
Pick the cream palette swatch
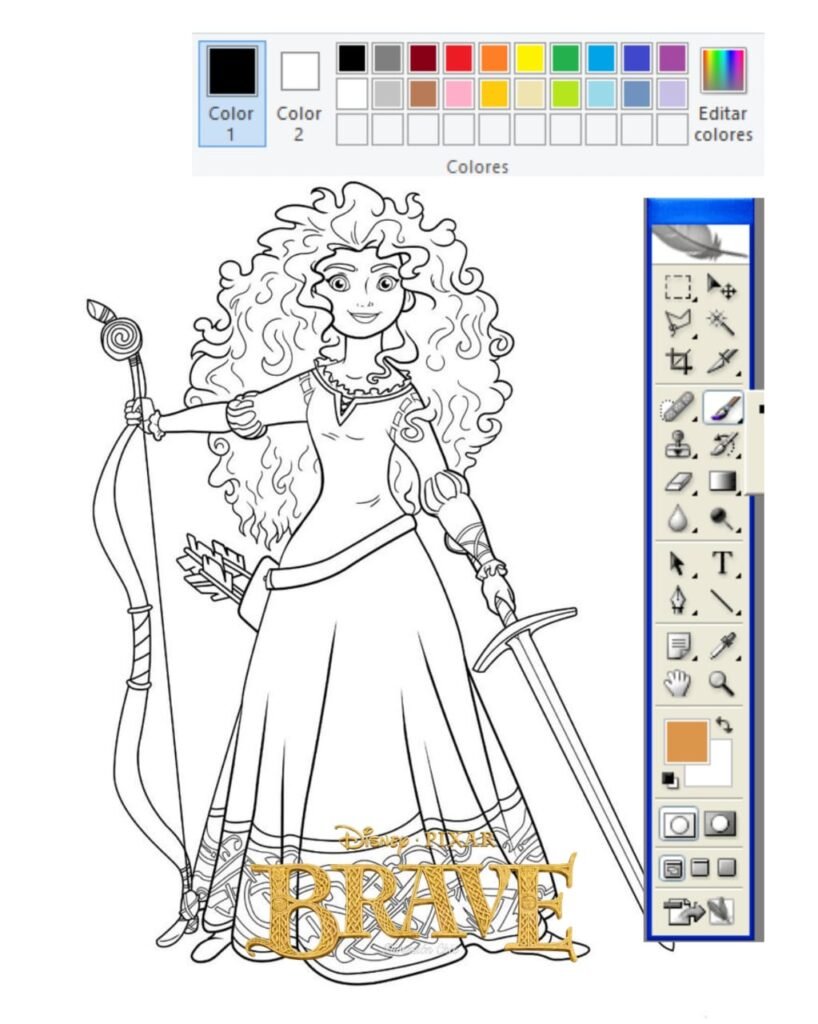(x=530, y=94)
